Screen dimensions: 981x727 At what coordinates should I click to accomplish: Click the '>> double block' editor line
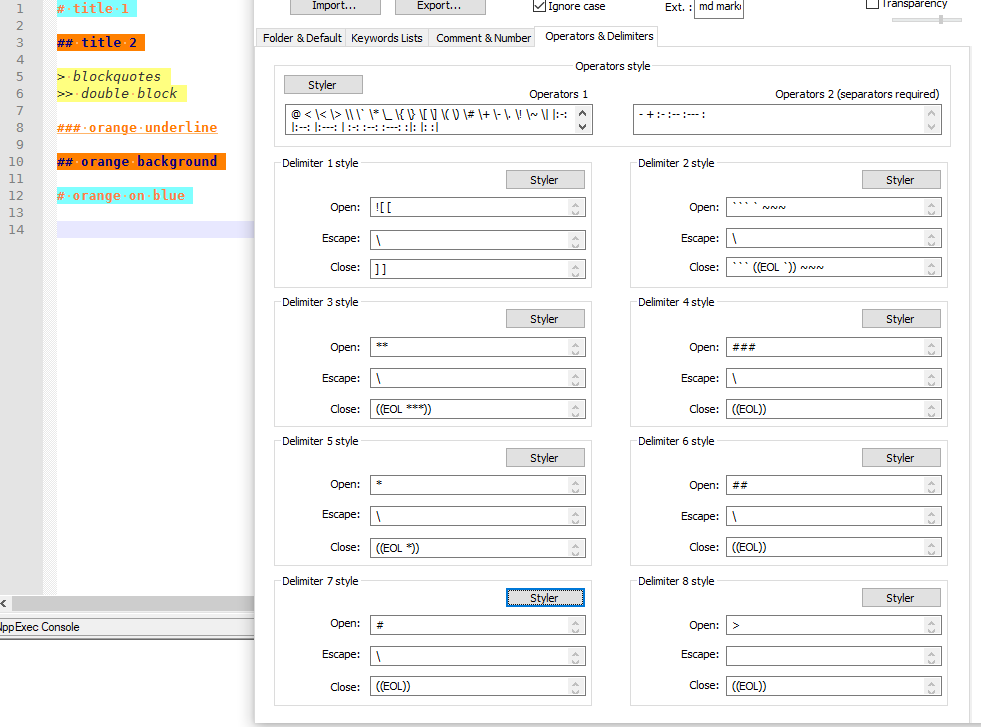click(121, 93)
